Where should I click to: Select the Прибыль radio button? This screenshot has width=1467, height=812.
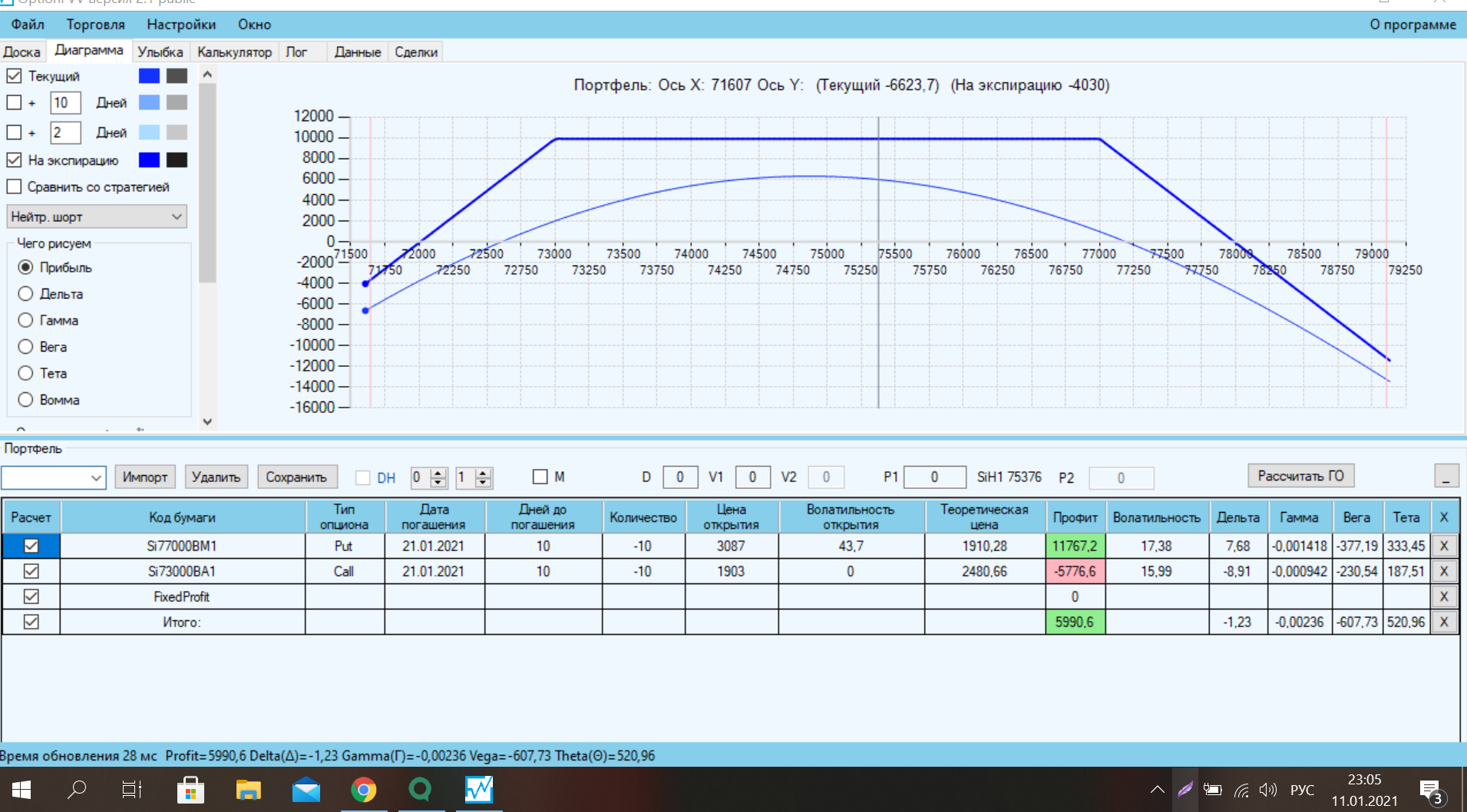tap(25, 267)
